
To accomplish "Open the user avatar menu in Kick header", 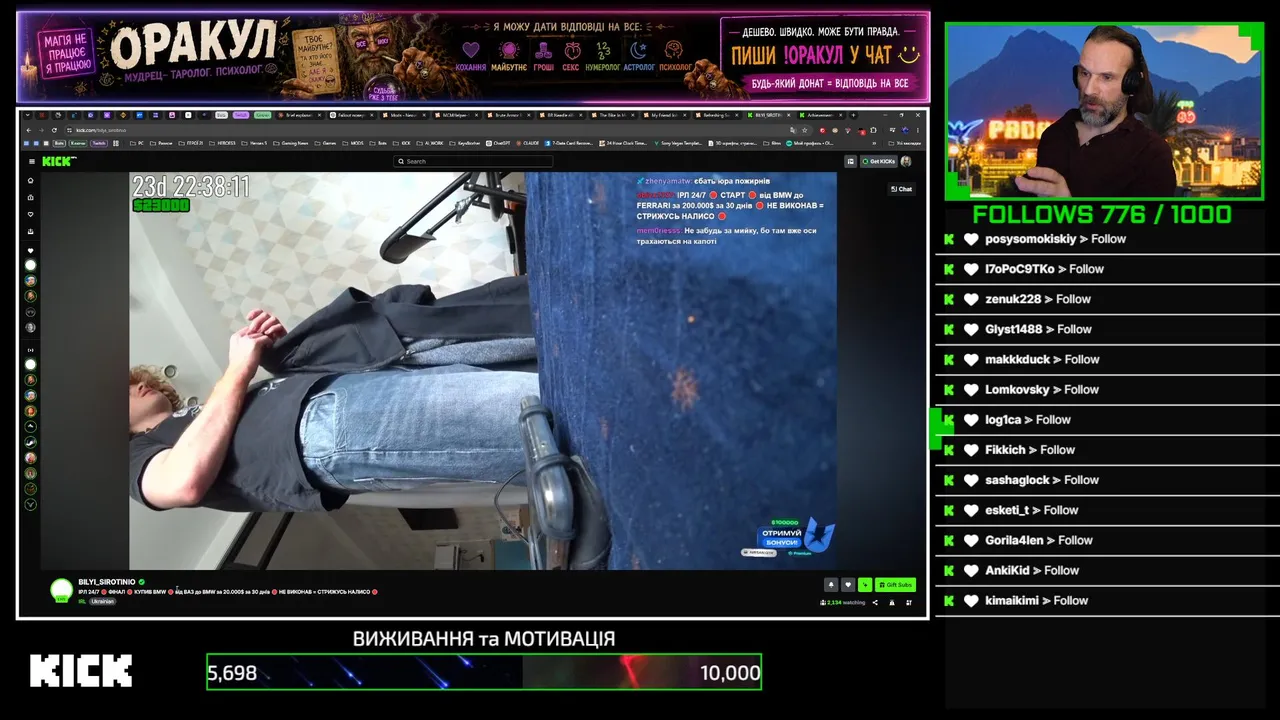I will (906, 161).
